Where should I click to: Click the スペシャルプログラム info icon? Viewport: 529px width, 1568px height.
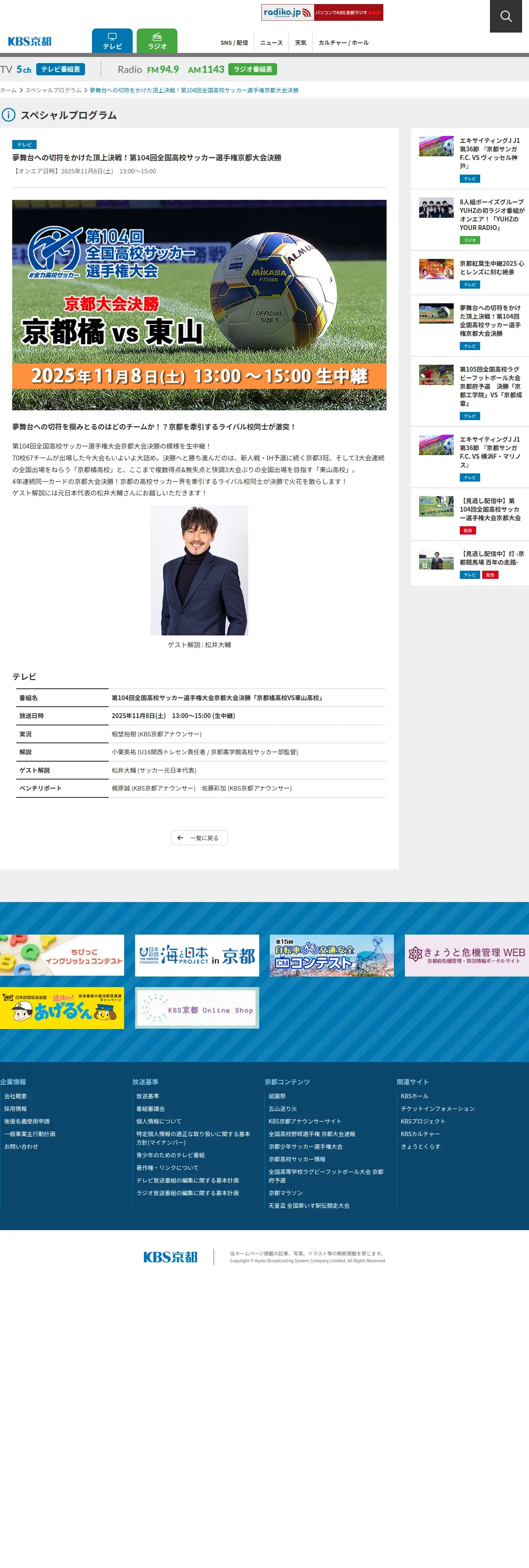tap(9, 114)
